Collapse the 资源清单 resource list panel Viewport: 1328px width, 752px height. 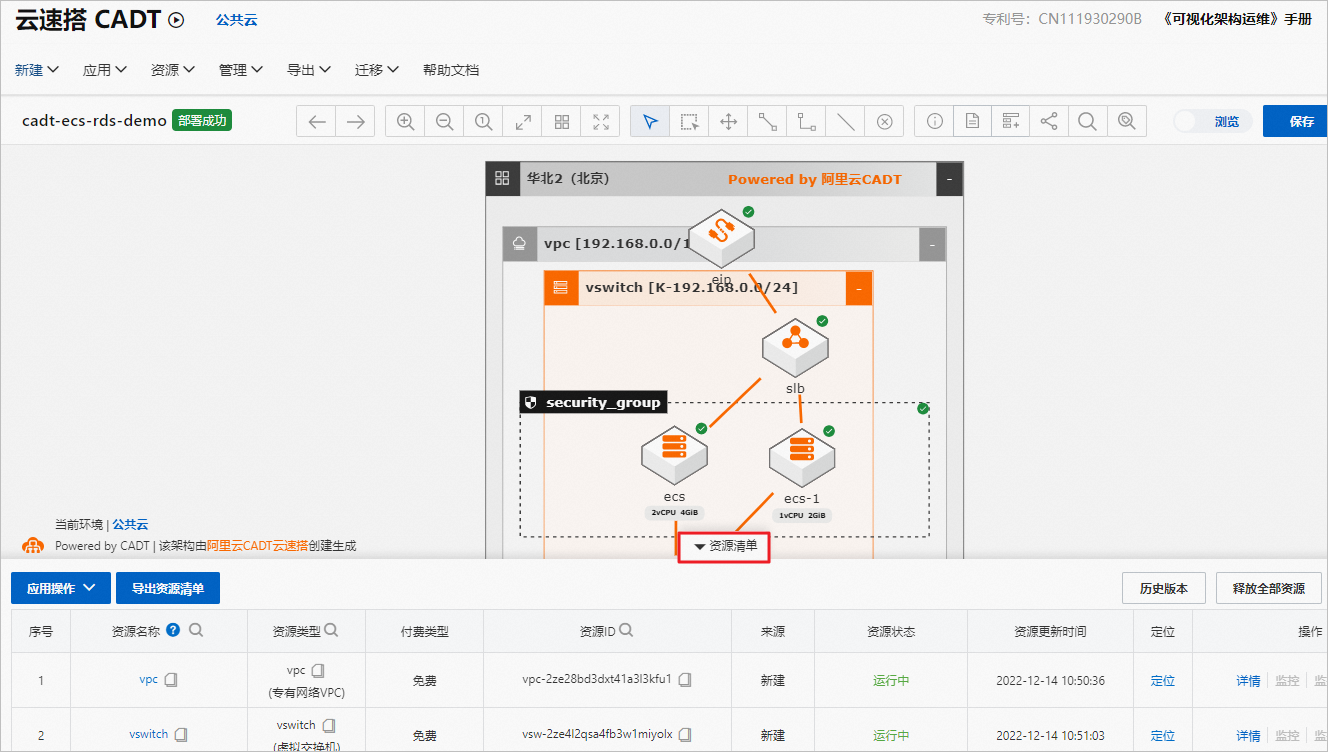pyautogui.click(x=725, y=546)
